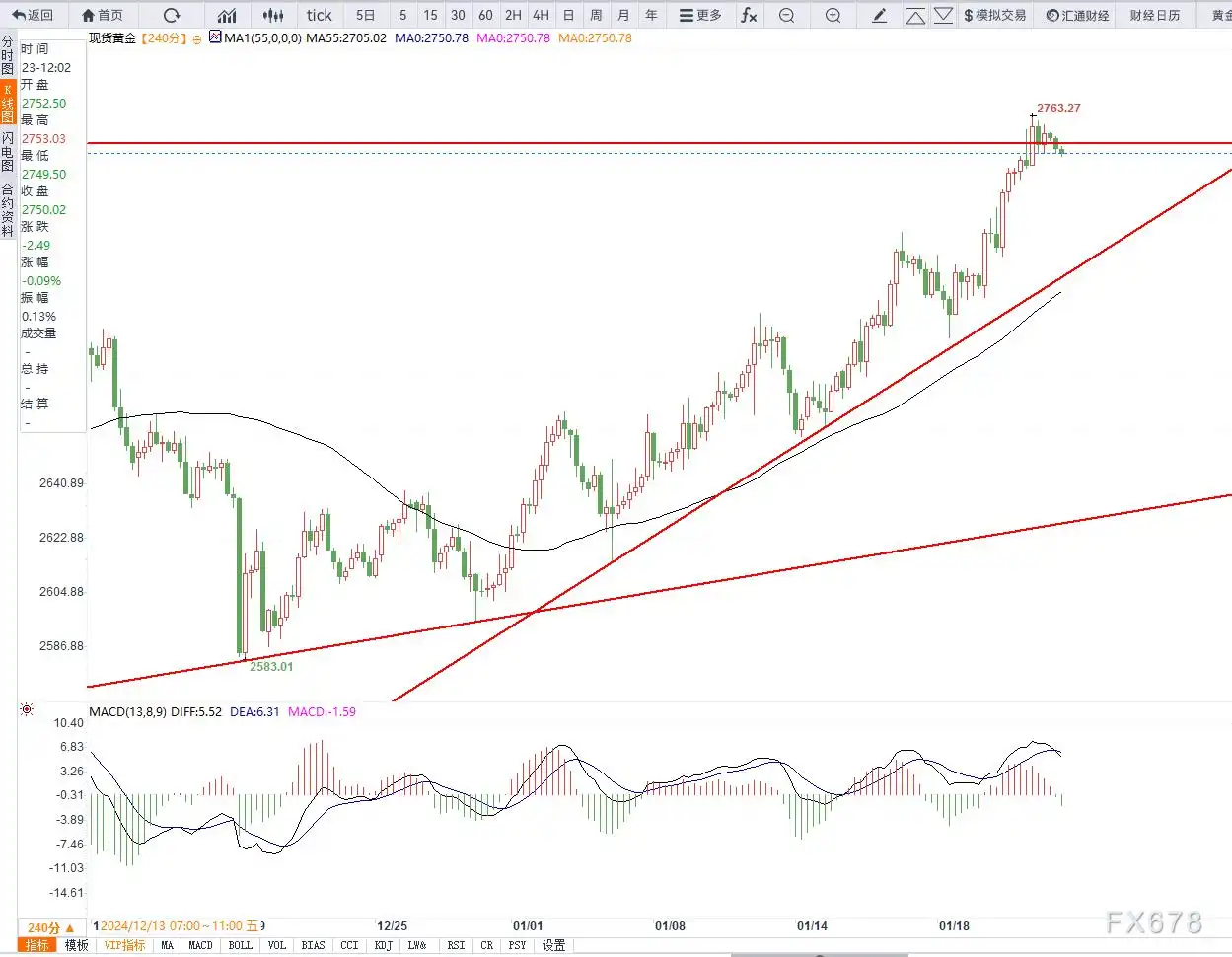Image resolution: width=1232 pixels, height=957 pixels.
Task: Select the 15 minute period
Action: [x=430, y=15]
